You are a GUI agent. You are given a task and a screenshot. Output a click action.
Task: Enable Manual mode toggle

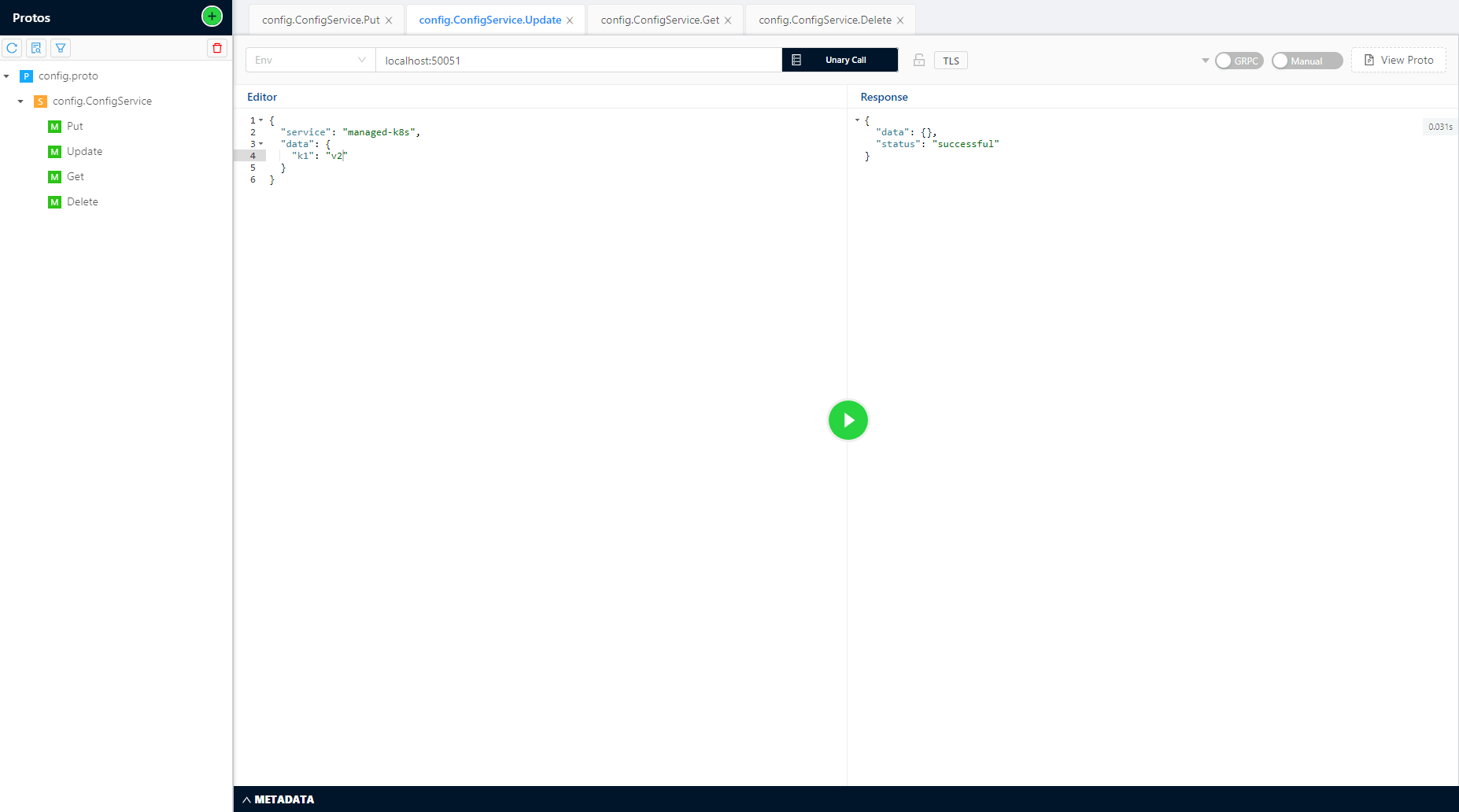click(1306, 60)
